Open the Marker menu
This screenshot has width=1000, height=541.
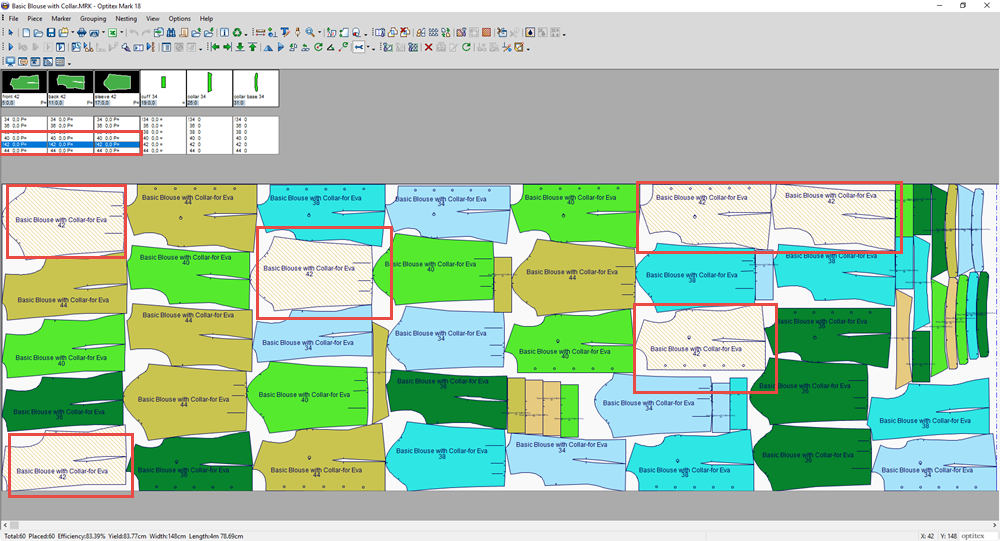[x=61, y=19]
